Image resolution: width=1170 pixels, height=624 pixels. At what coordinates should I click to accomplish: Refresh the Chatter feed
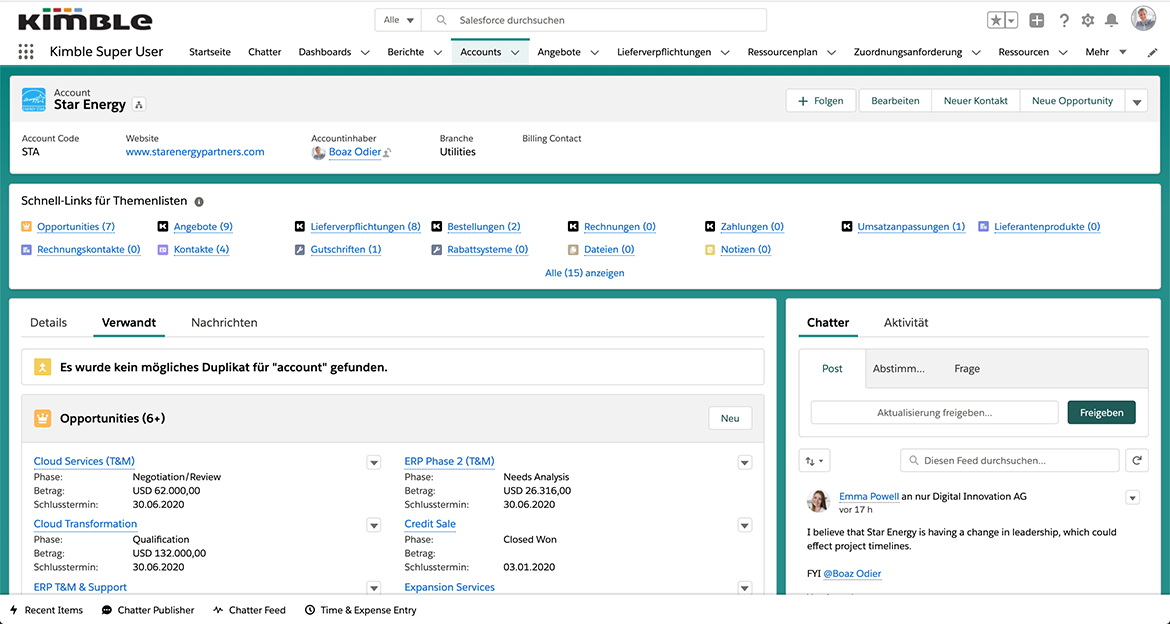pos(1137,461)
